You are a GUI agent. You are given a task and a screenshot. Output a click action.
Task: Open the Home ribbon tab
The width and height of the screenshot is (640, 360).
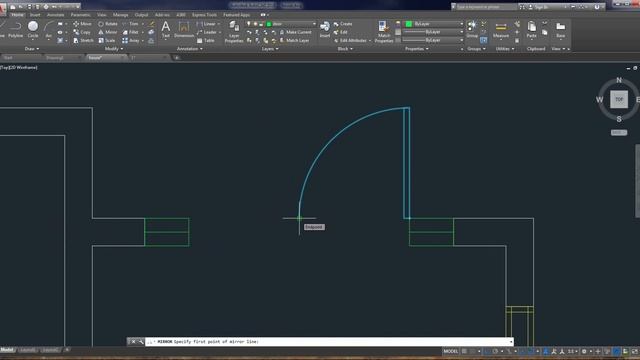click(x=18, y=15)
